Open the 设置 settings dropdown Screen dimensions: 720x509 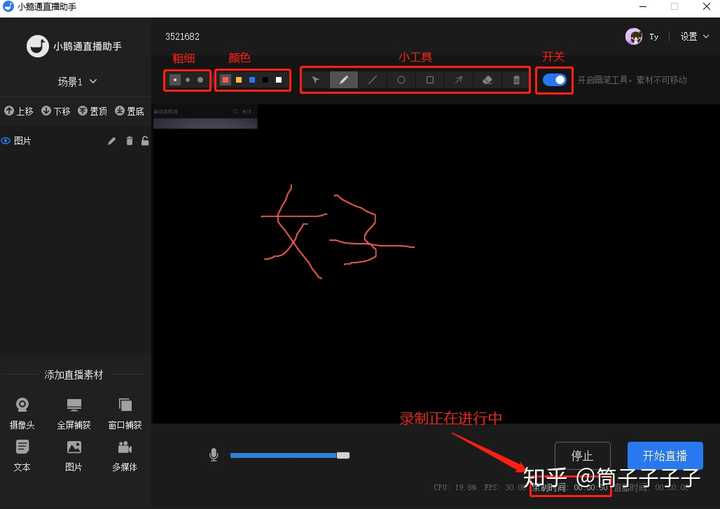694,36
